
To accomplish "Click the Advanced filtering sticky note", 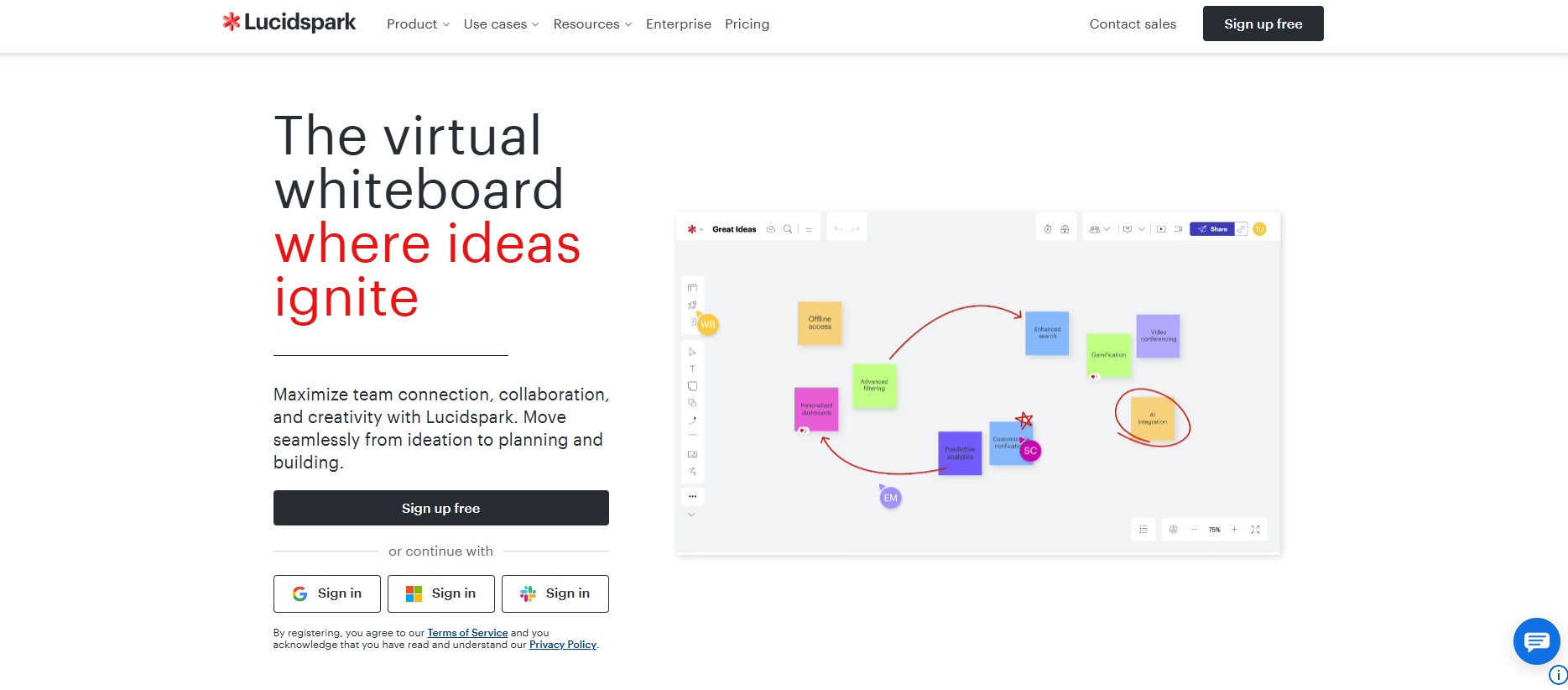I will pos(874,385).
